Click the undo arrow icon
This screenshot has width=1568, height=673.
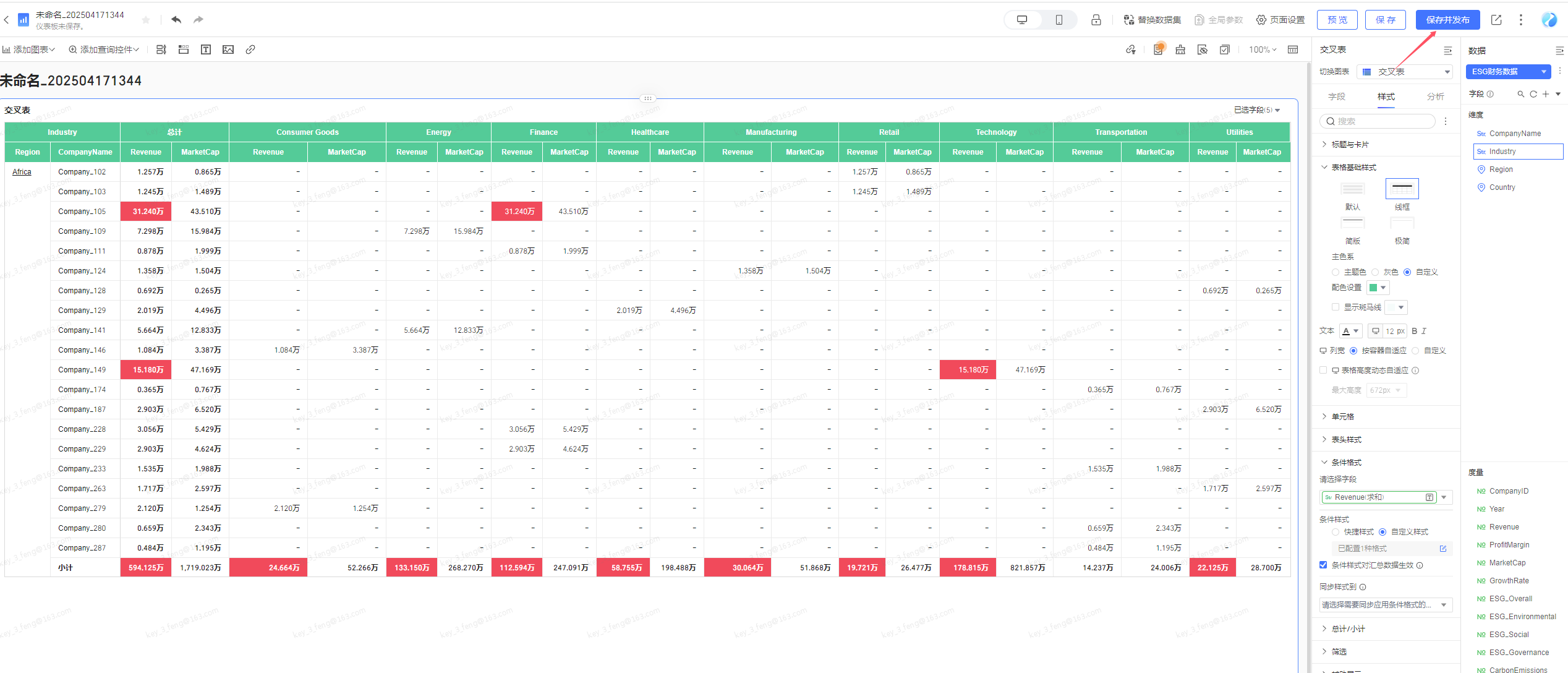pyautogui.click(x=176, y=20)
